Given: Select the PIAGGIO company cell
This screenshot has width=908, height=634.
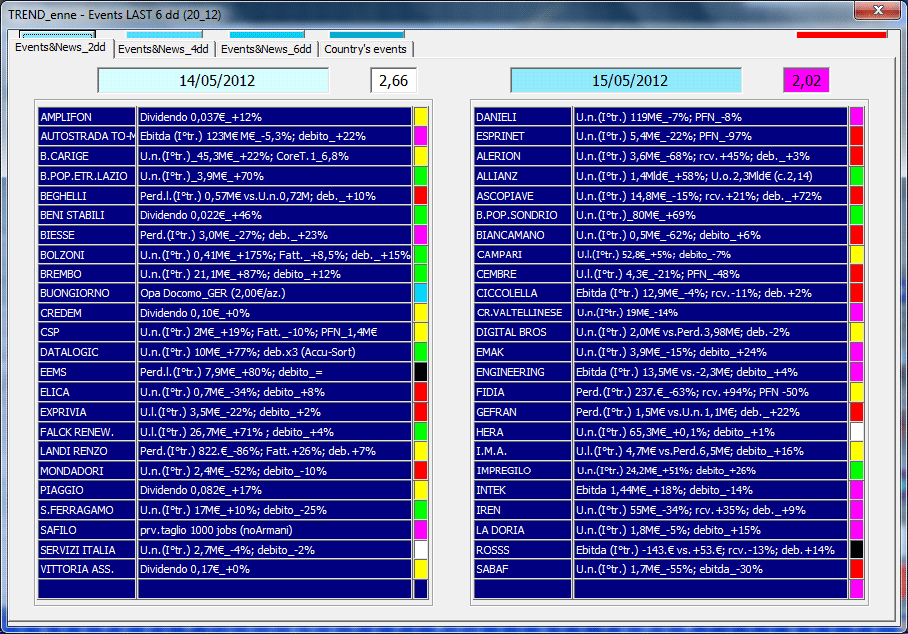Looking at the screenshot, I should click(x=87, y=490).
